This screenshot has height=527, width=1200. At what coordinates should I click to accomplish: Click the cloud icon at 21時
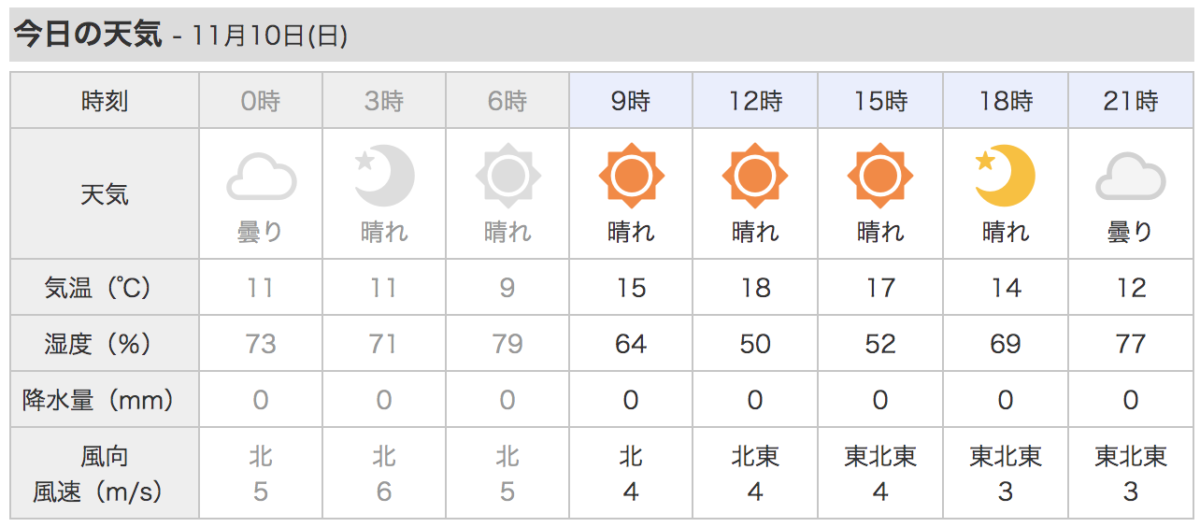(x=1130, y=178)
